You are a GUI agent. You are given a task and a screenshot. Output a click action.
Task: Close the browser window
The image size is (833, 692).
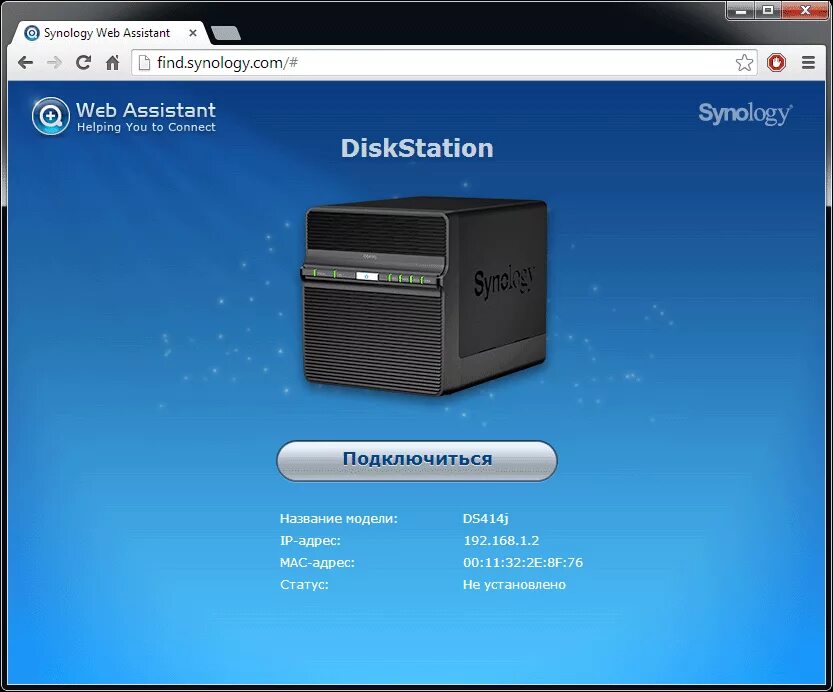click(x=805, y=10)
